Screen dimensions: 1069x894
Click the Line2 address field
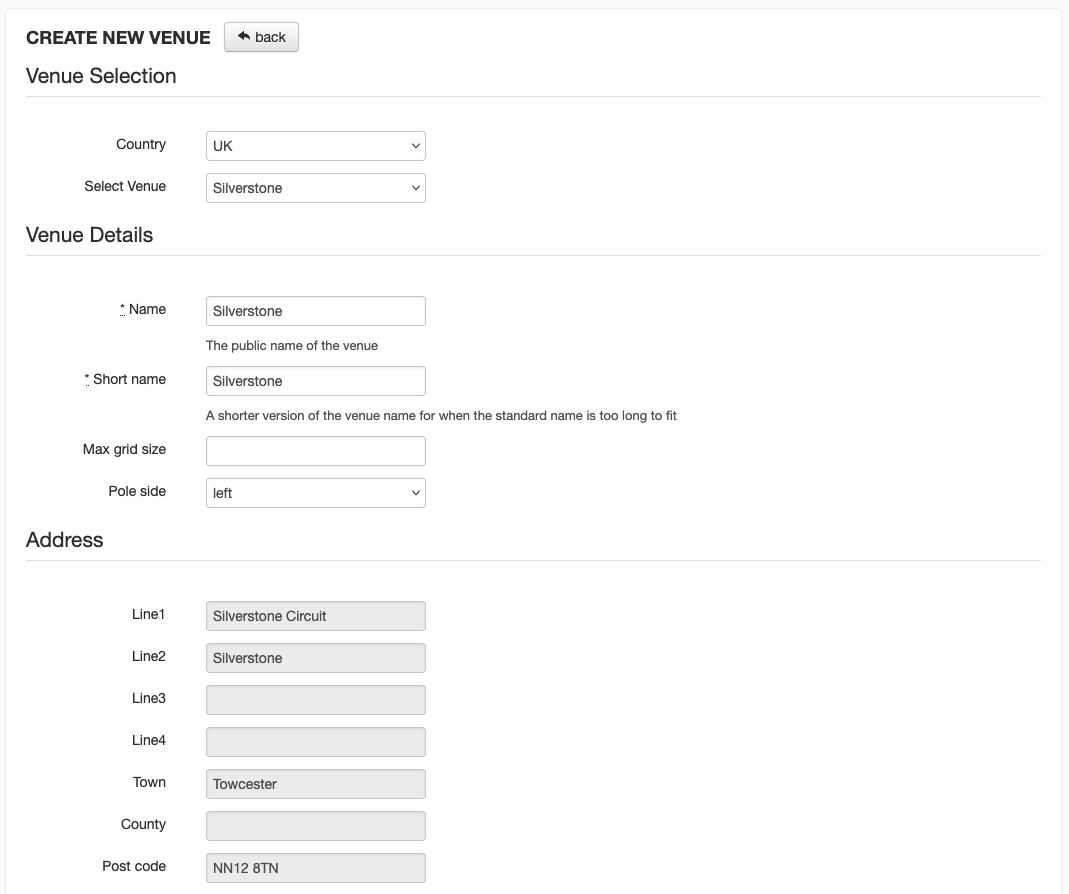[316, 658]
